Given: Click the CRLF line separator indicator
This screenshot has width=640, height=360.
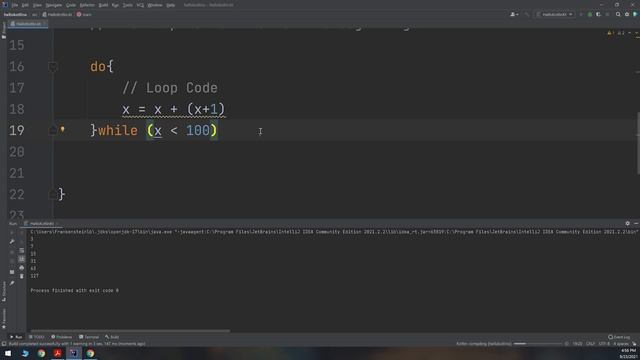Looking at the screenshot, I should [590, 344].
